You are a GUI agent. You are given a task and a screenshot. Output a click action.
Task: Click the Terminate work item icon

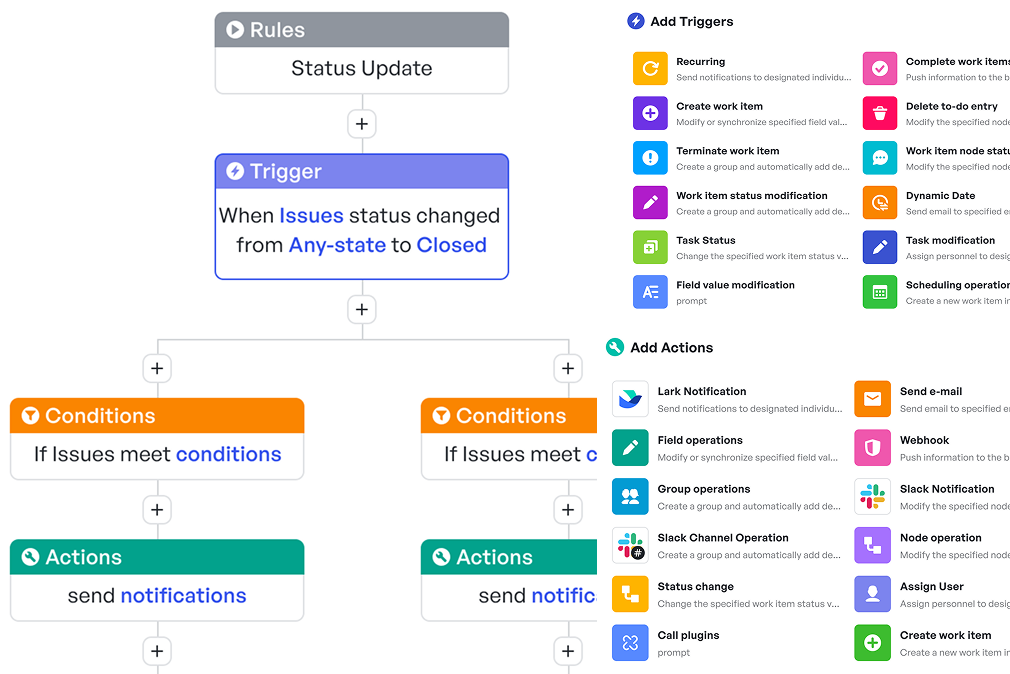[x=650, y=158]
